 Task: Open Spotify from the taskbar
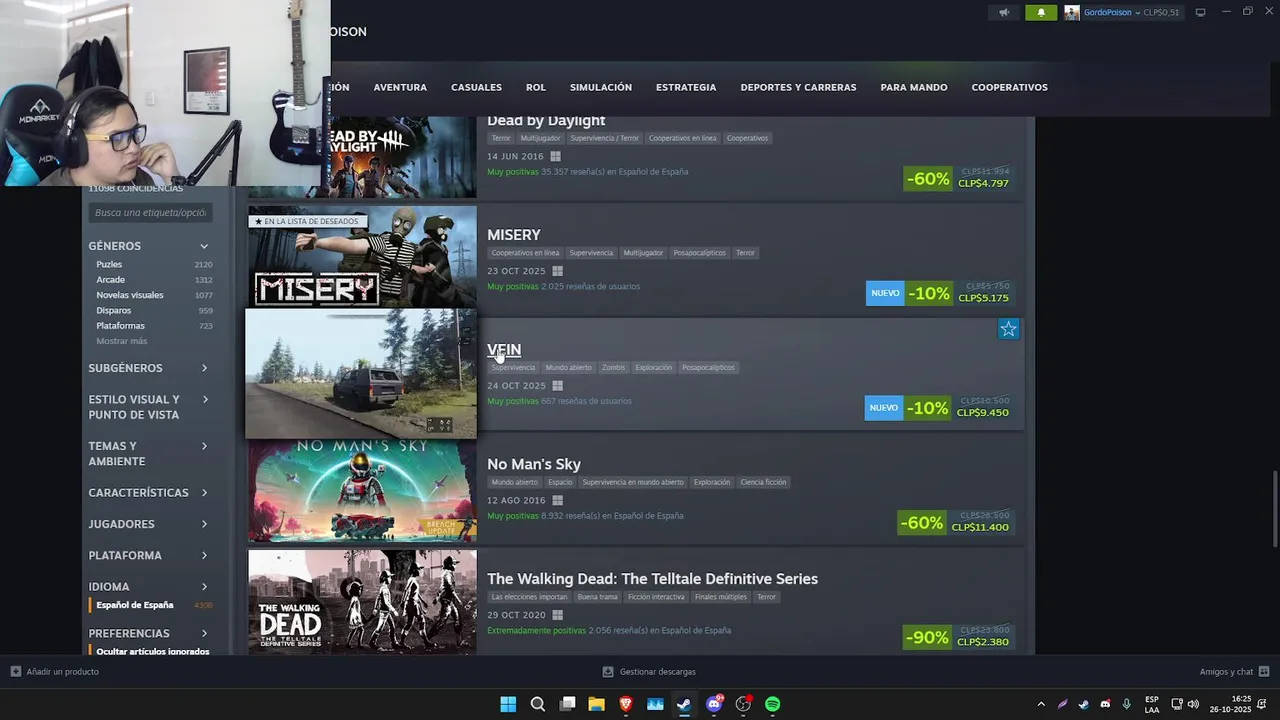773,704
